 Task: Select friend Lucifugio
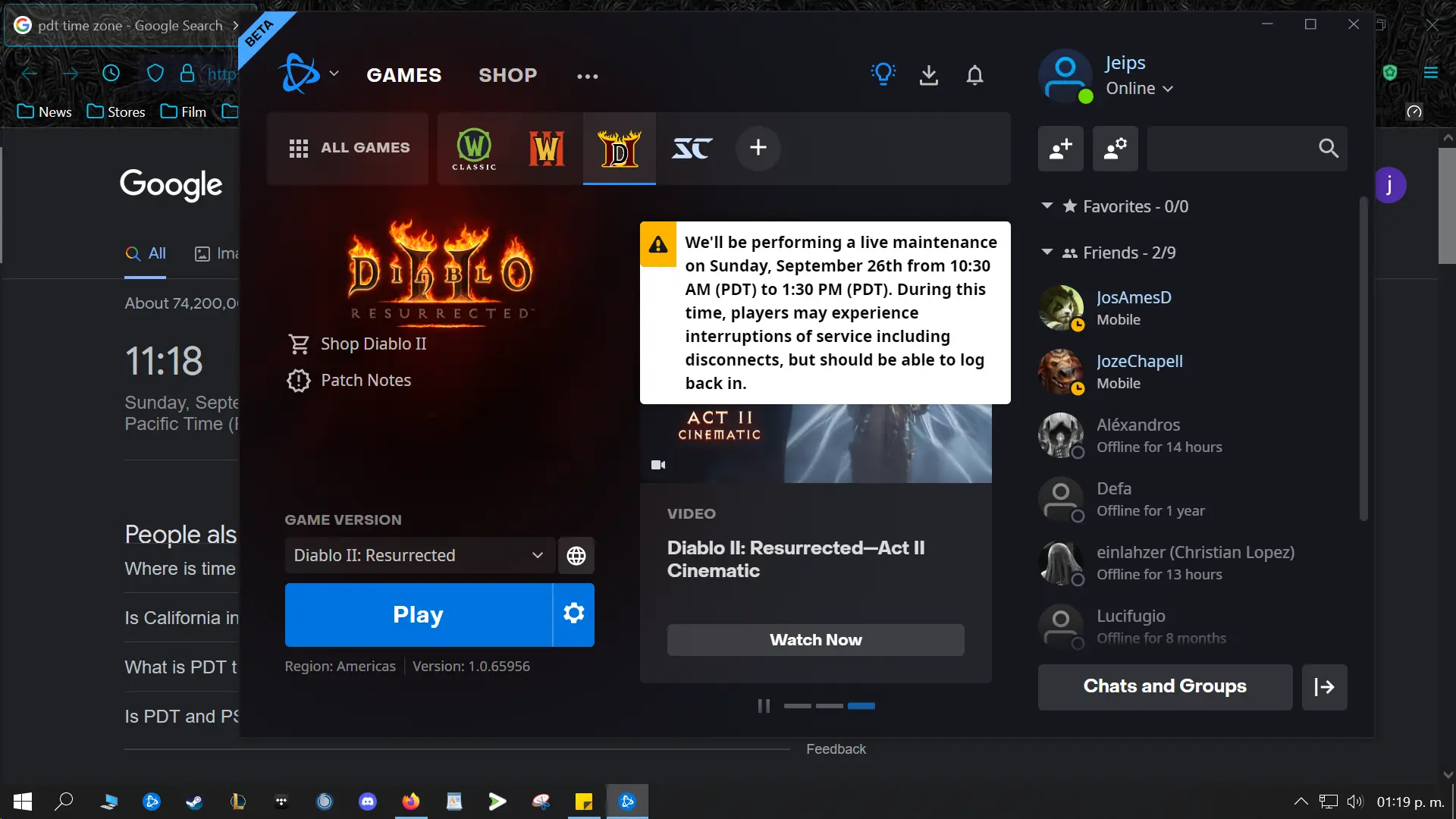tap(1194, 626)
